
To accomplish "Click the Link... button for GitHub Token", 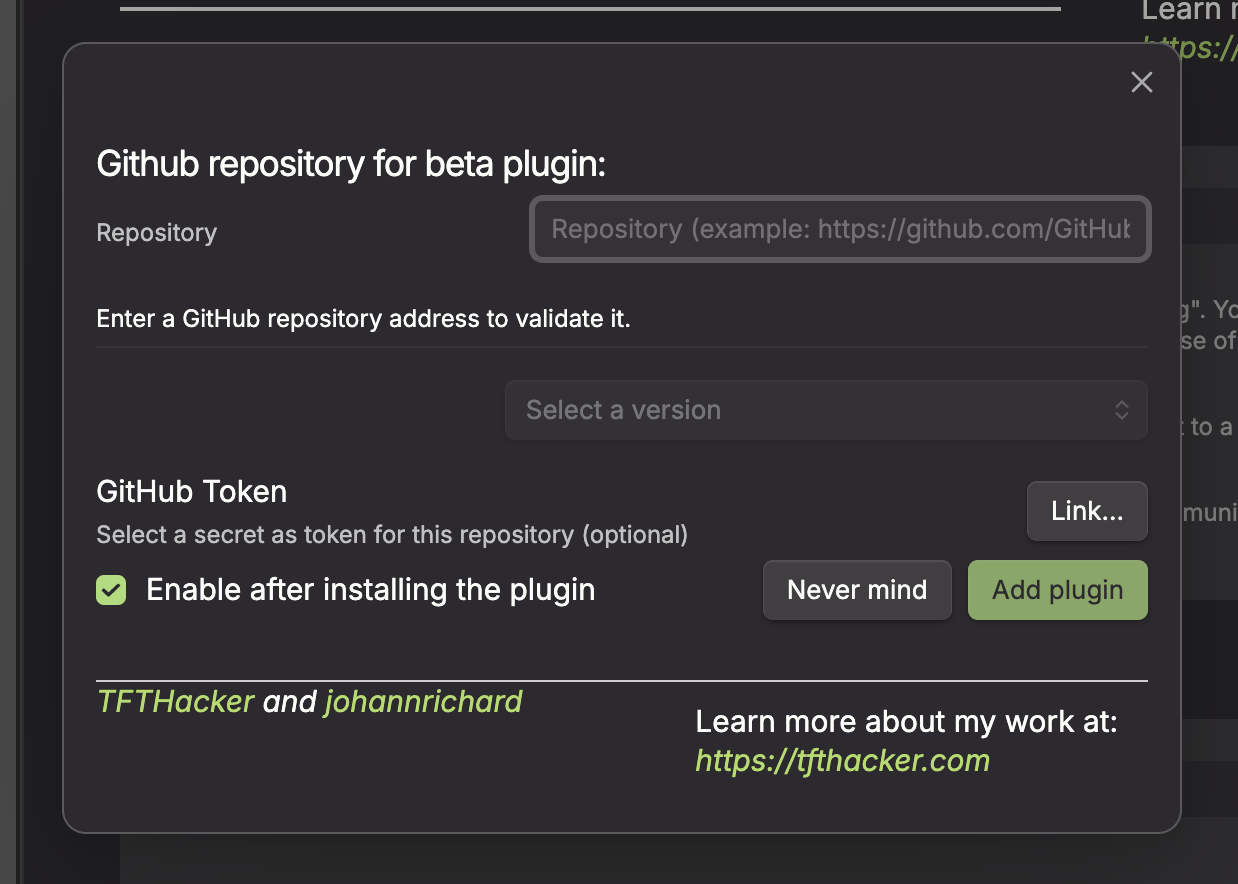I will coord(1087,510).
